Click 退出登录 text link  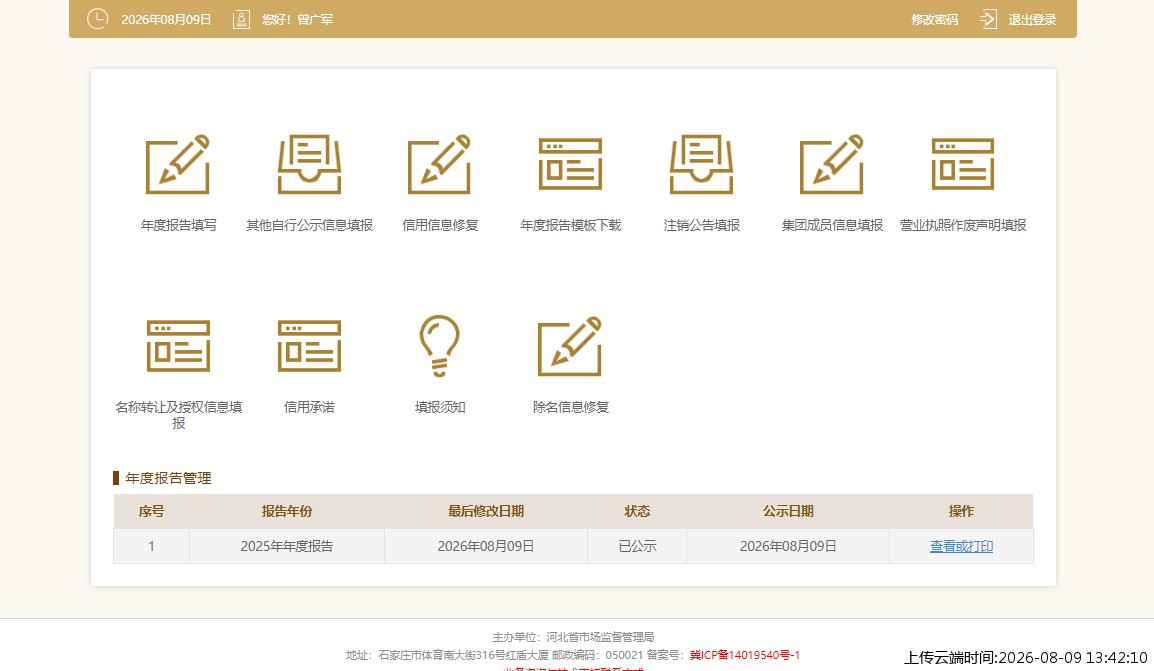coord(1032,20)
